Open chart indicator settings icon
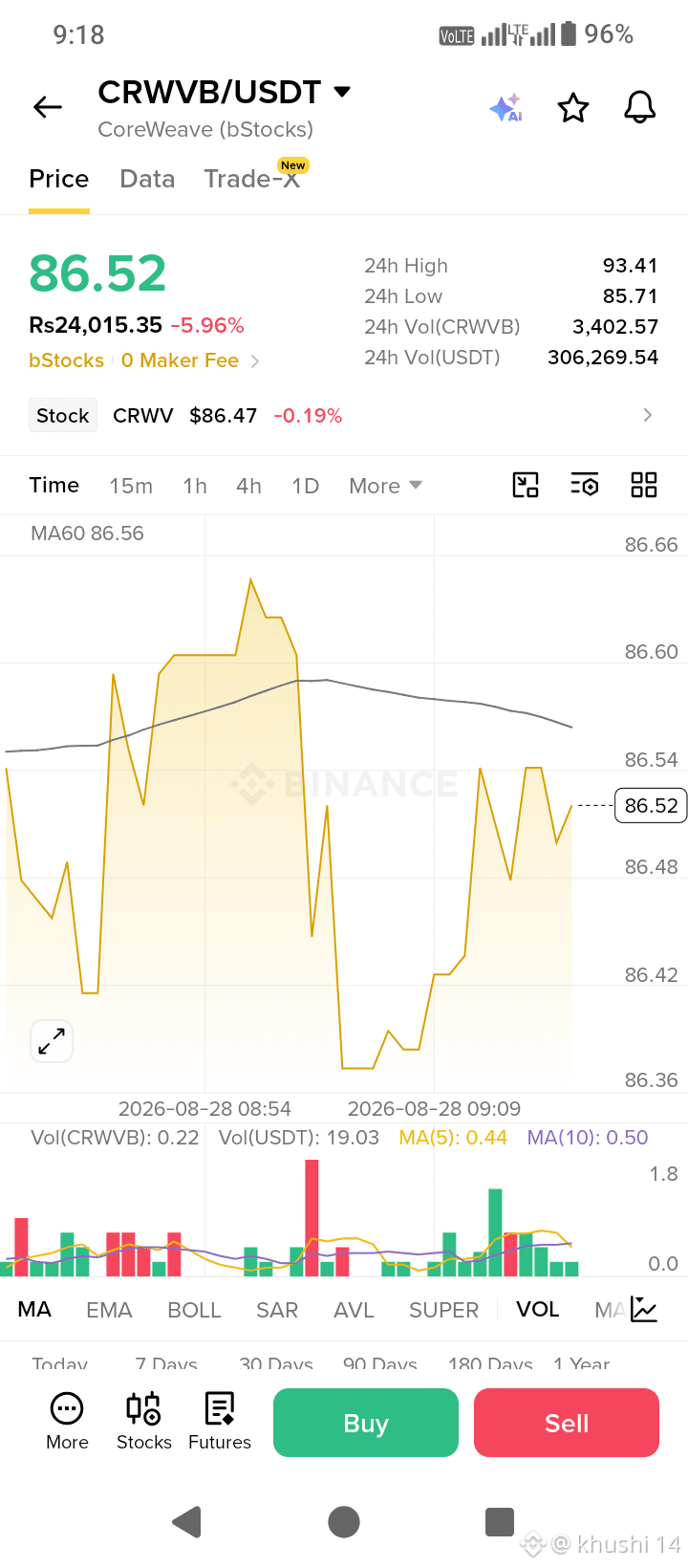This screenshot has width=688, height=1568. (x=585, y=485)
